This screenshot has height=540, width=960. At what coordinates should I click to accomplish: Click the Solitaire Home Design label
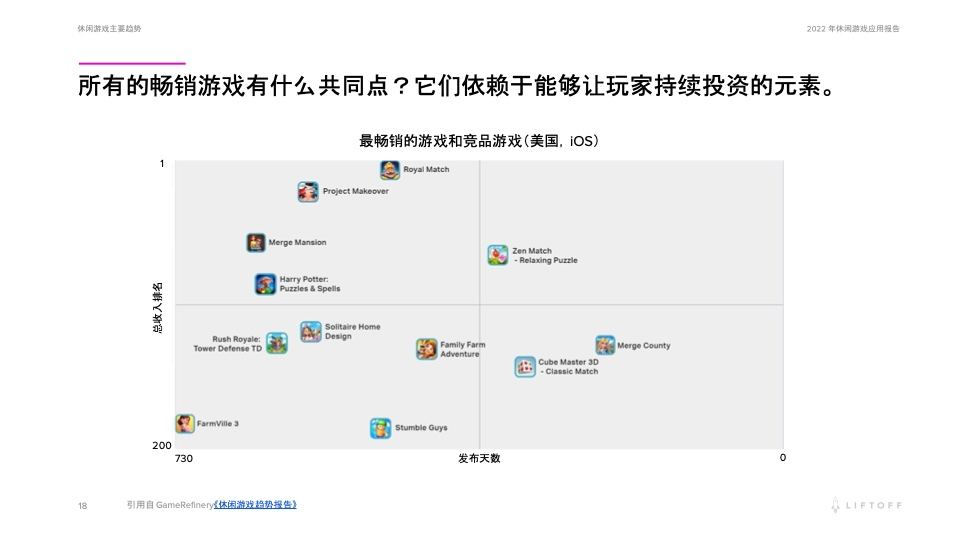(x=353, y=331)
